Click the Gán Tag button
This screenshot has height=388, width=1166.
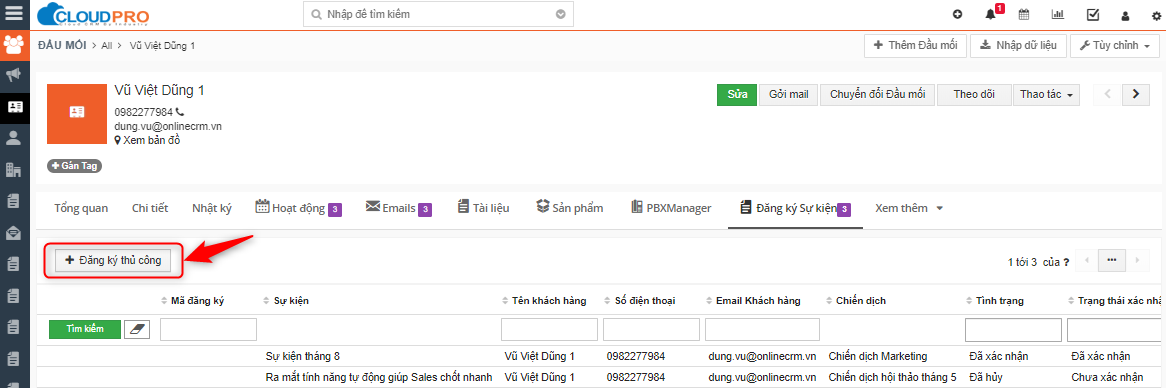[74, 166]
